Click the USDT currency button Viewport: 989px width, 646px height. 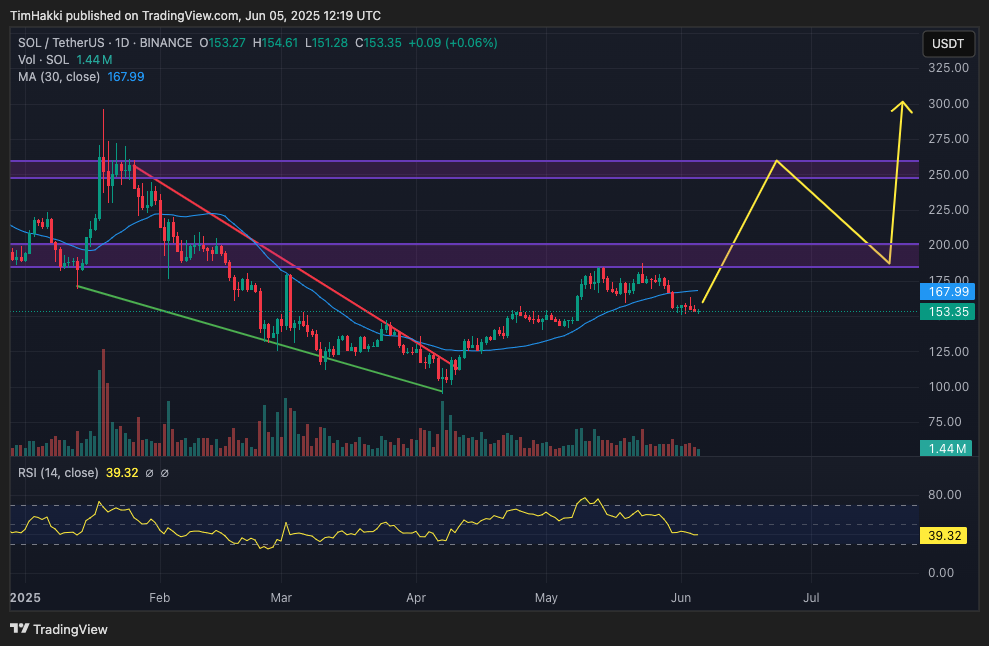[x=948, y=44]
